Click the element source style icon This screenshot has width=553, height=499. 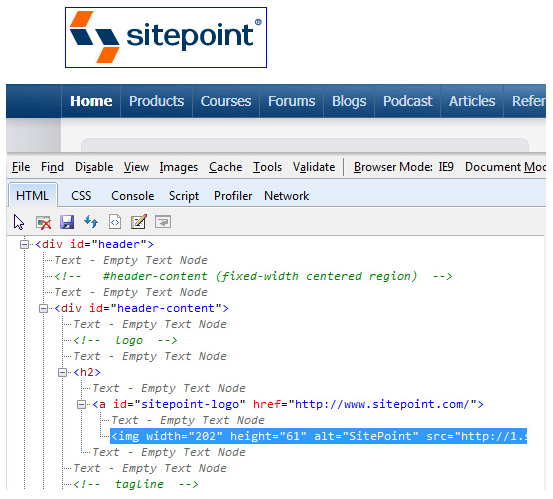(x=115, y=222)
